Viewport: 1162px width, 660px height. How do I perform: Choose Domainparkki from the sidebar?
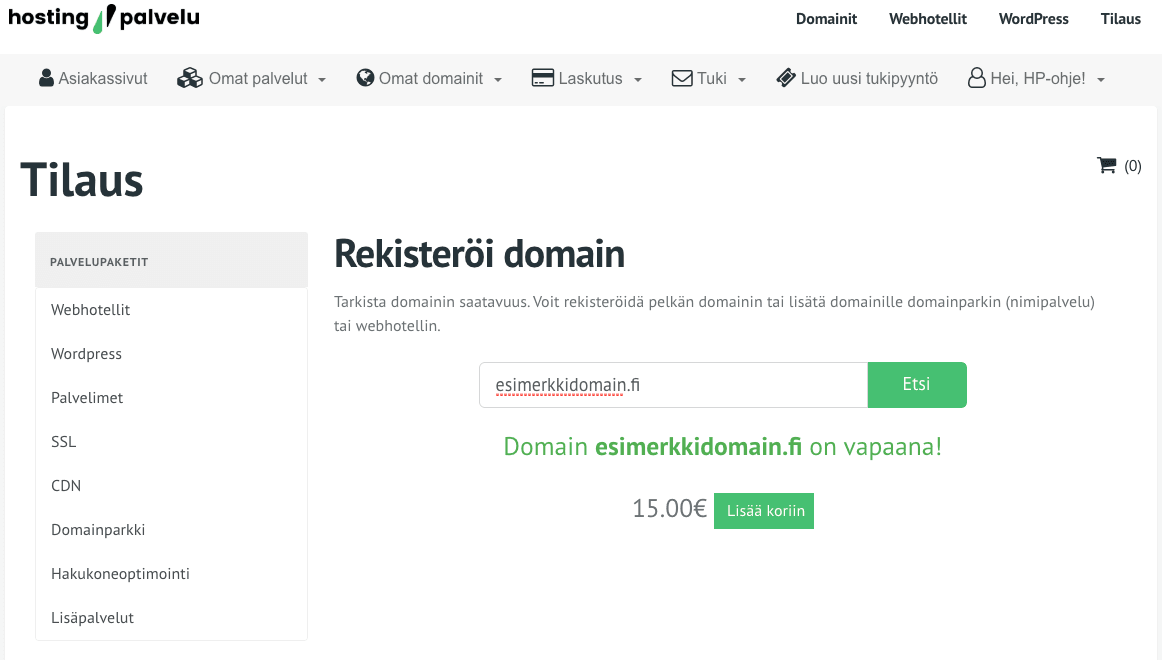tap(98, 530)
